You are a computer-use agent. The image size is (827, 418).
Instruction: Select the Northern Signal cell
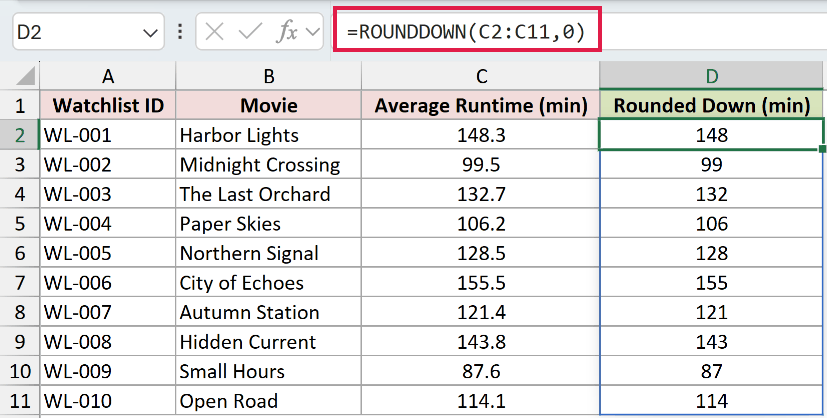pos(268,253)
